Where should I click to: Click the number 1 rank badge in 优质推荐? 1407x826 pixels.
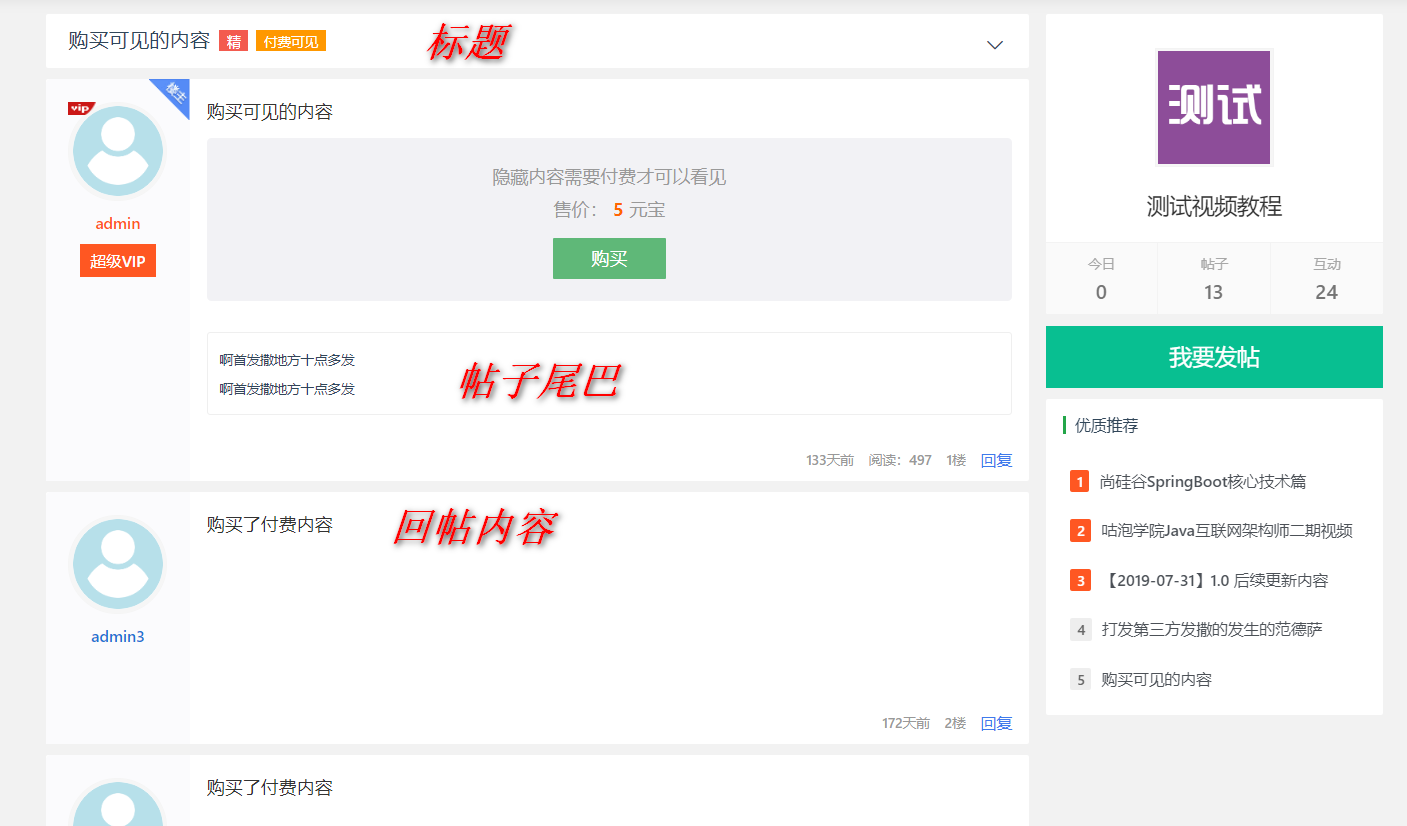[x=1080, y=481]
